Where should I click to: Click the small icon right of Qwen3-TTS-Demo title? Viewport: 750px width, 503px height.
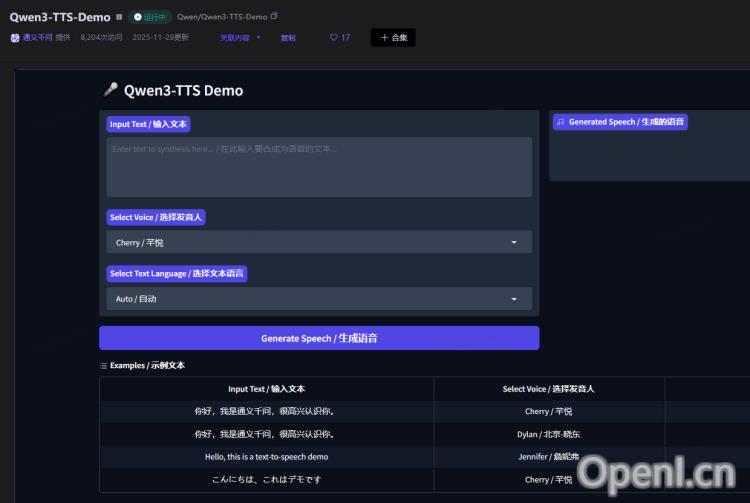point(119,17)
